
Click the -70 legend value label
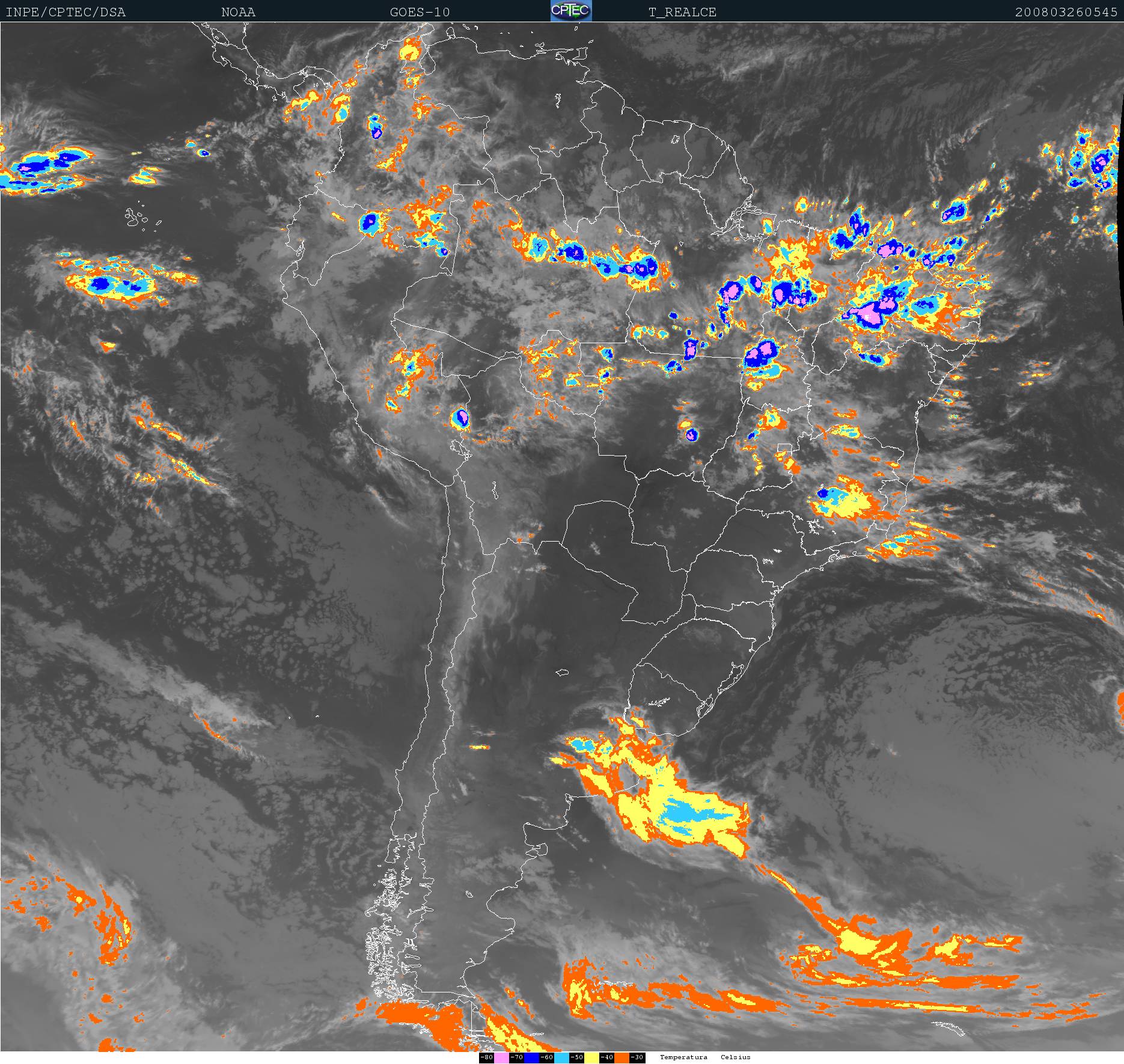(516, 1057)
